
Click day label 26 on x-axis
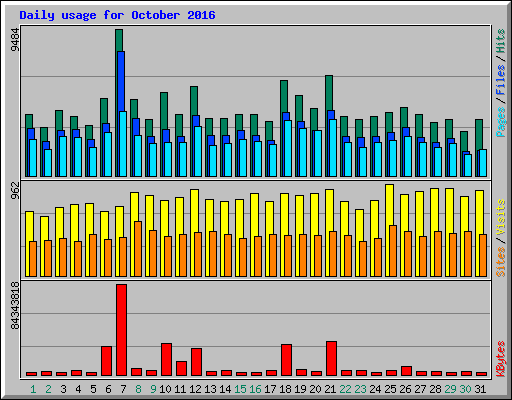pyautogui.click(x=405, y=389)
